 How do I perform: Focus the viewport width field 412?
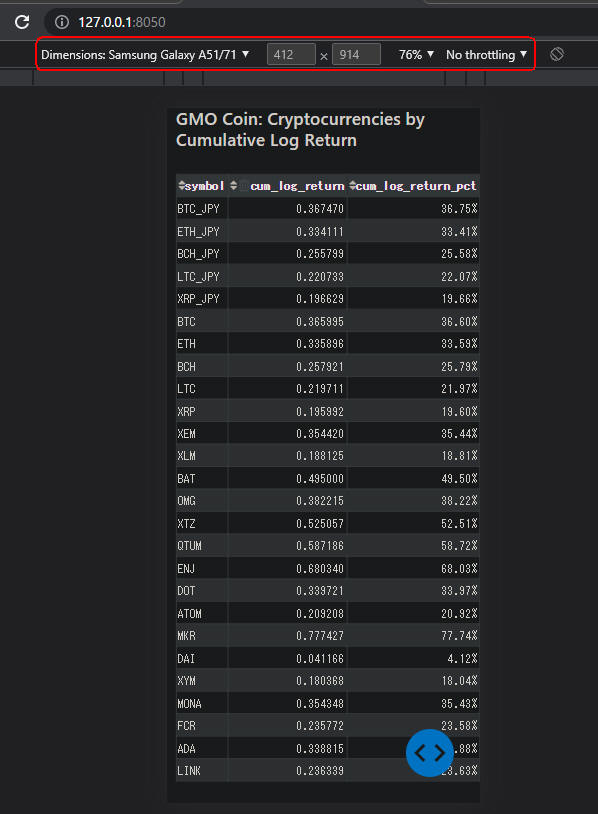pyautogui.click(x=291, y=55)
